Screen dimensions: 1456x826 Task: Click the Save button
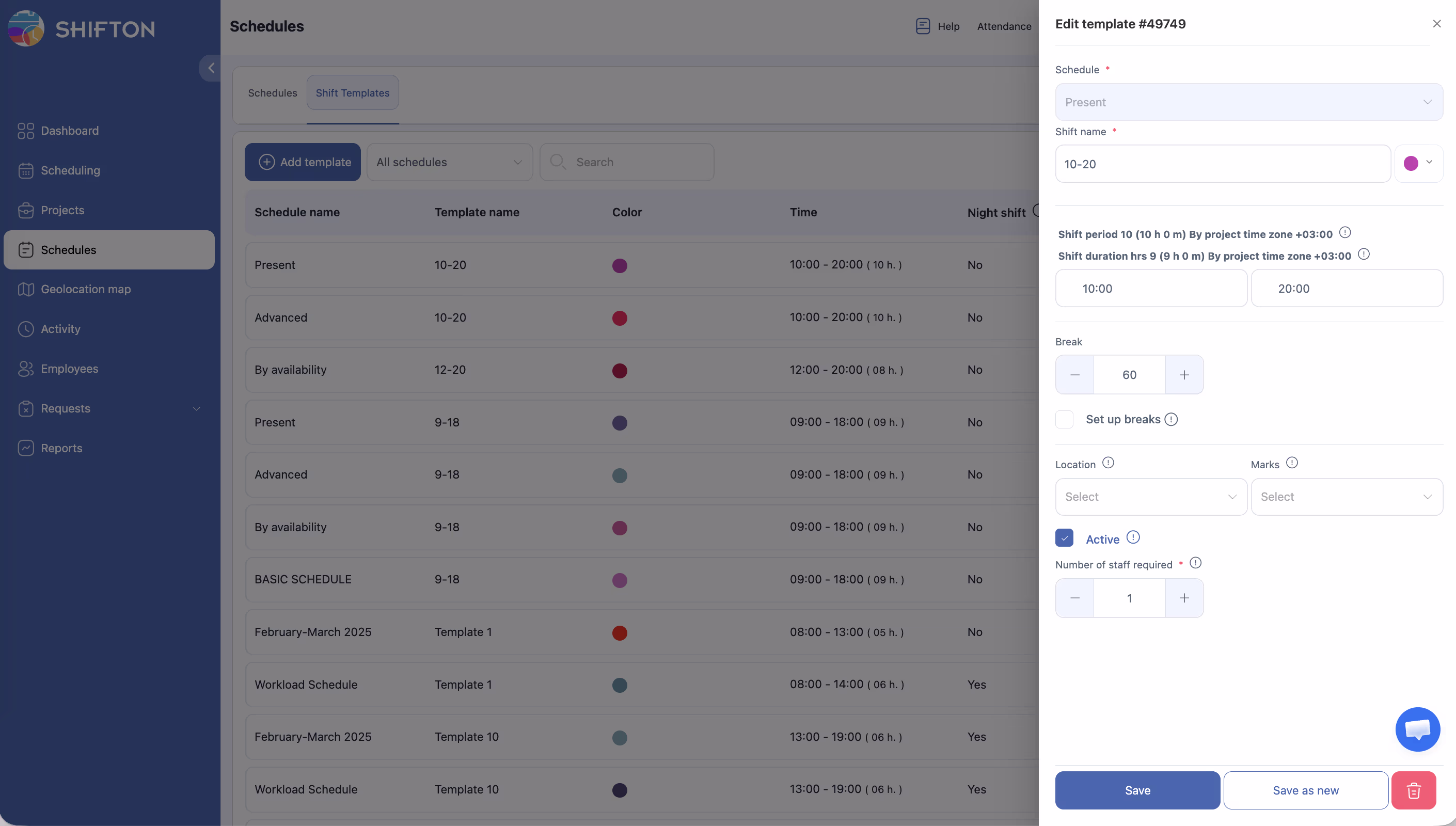[x=1137, y=790]
